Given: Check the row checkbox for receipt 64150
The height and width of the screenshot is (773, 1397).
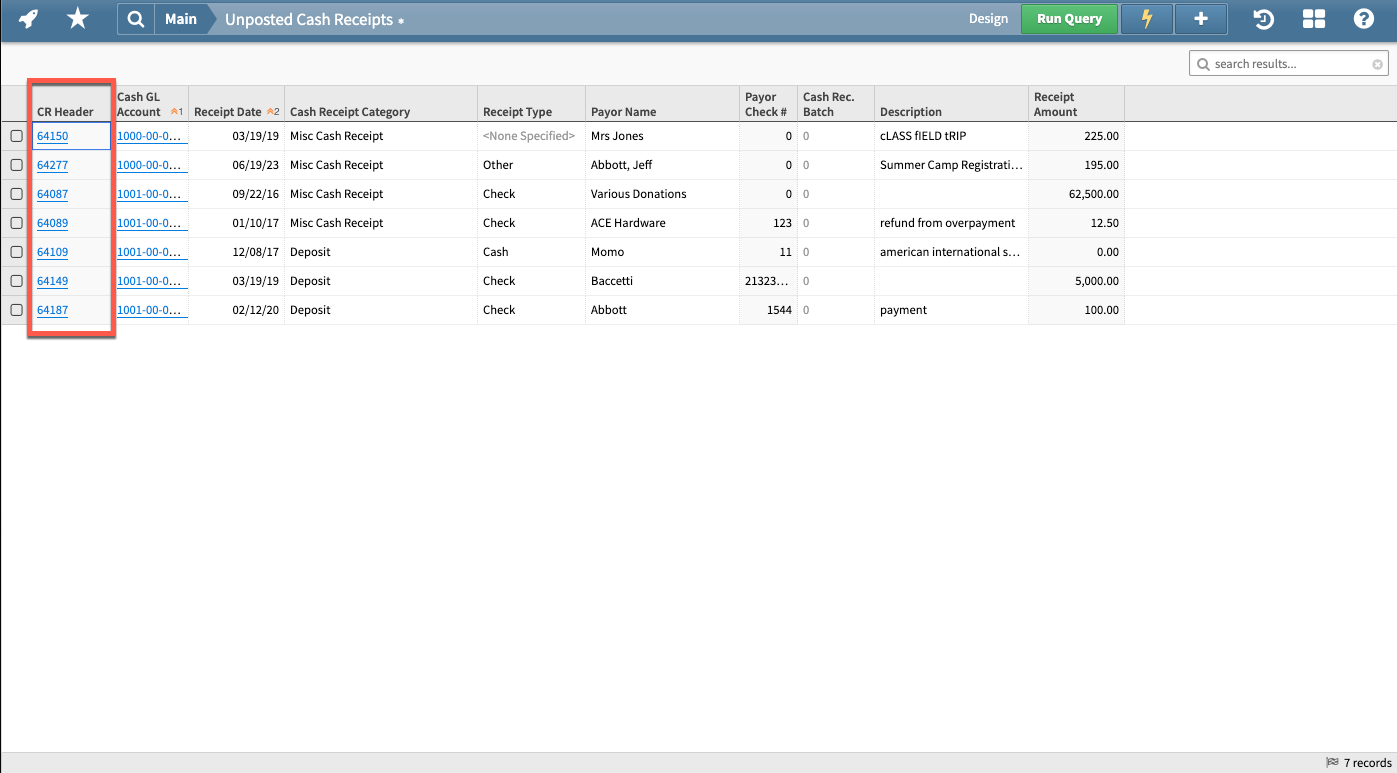Looking at the screenshot, I should [15, 136].
